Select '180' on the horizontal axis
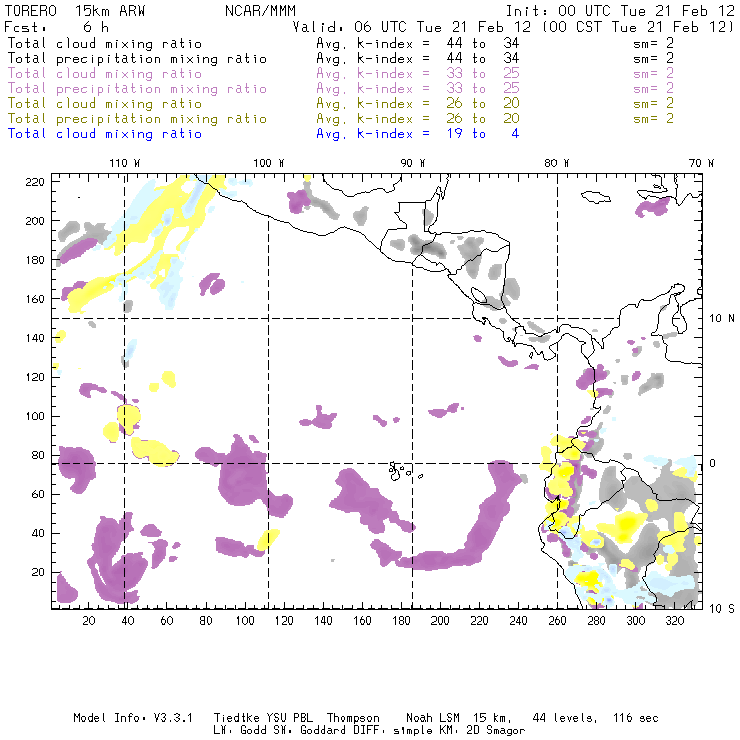This screenshot has width=740, height=740. pyautogui.click(x=401, y=621)
